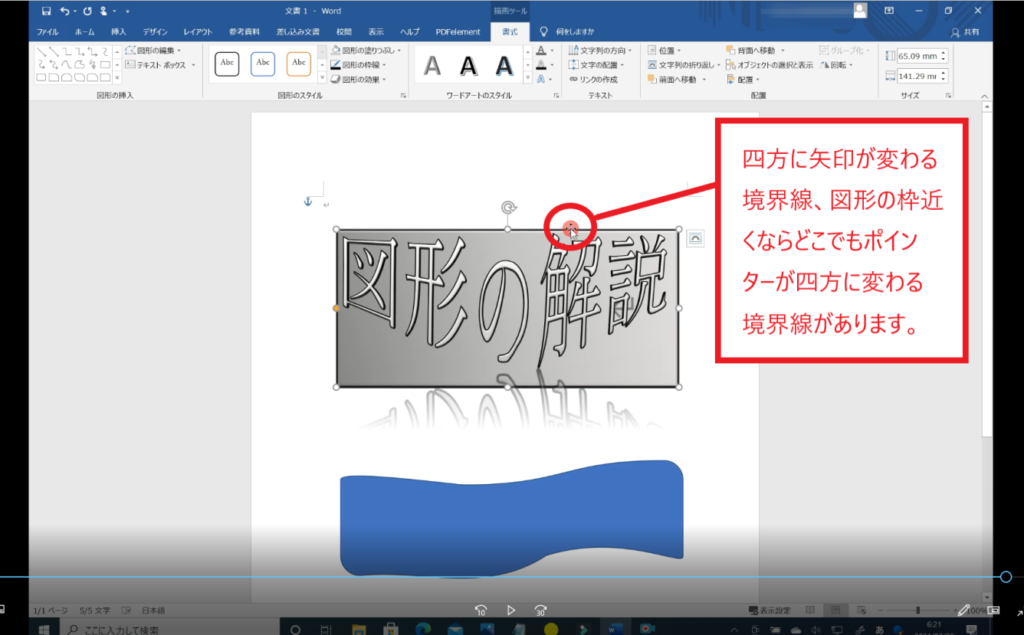Open the ファイル (File) menu tab
This screenshot has width=1024, height=635.
47,32
